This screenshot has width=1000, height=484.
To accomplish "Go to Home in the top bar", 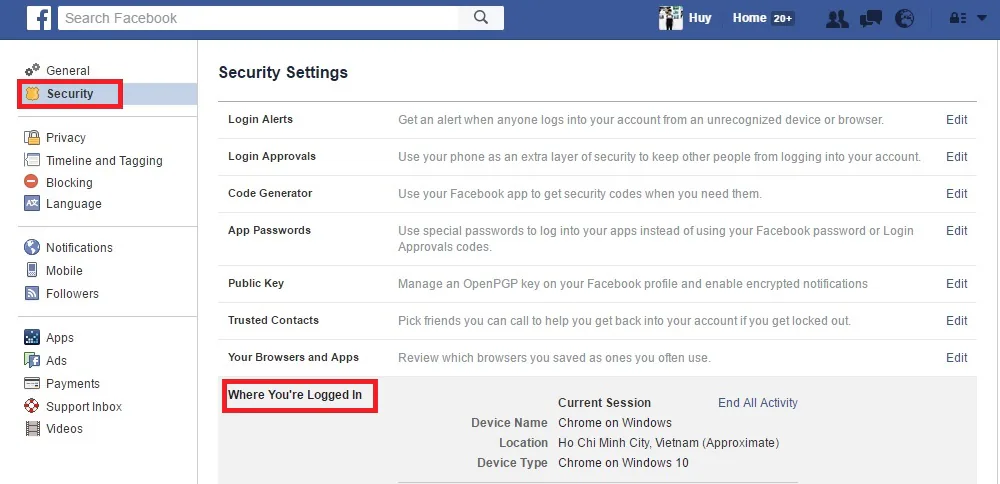I will click(x=749, y=18).
